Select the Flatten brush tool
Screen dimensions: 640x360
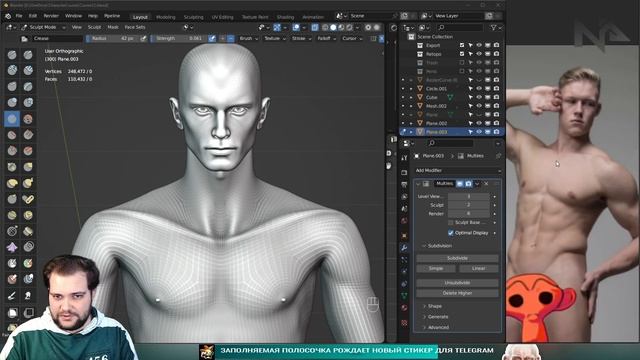pos(12,135)
